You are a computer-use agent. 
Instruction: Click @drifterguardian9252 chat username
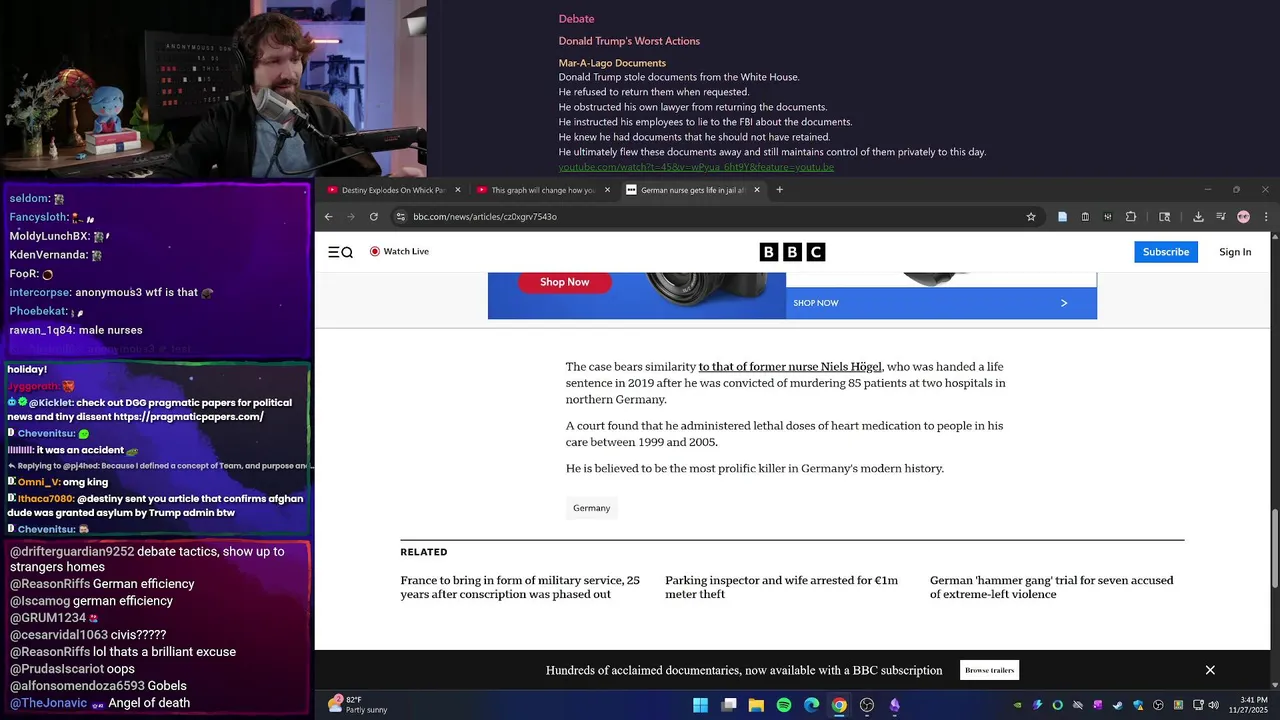[72, 552]
